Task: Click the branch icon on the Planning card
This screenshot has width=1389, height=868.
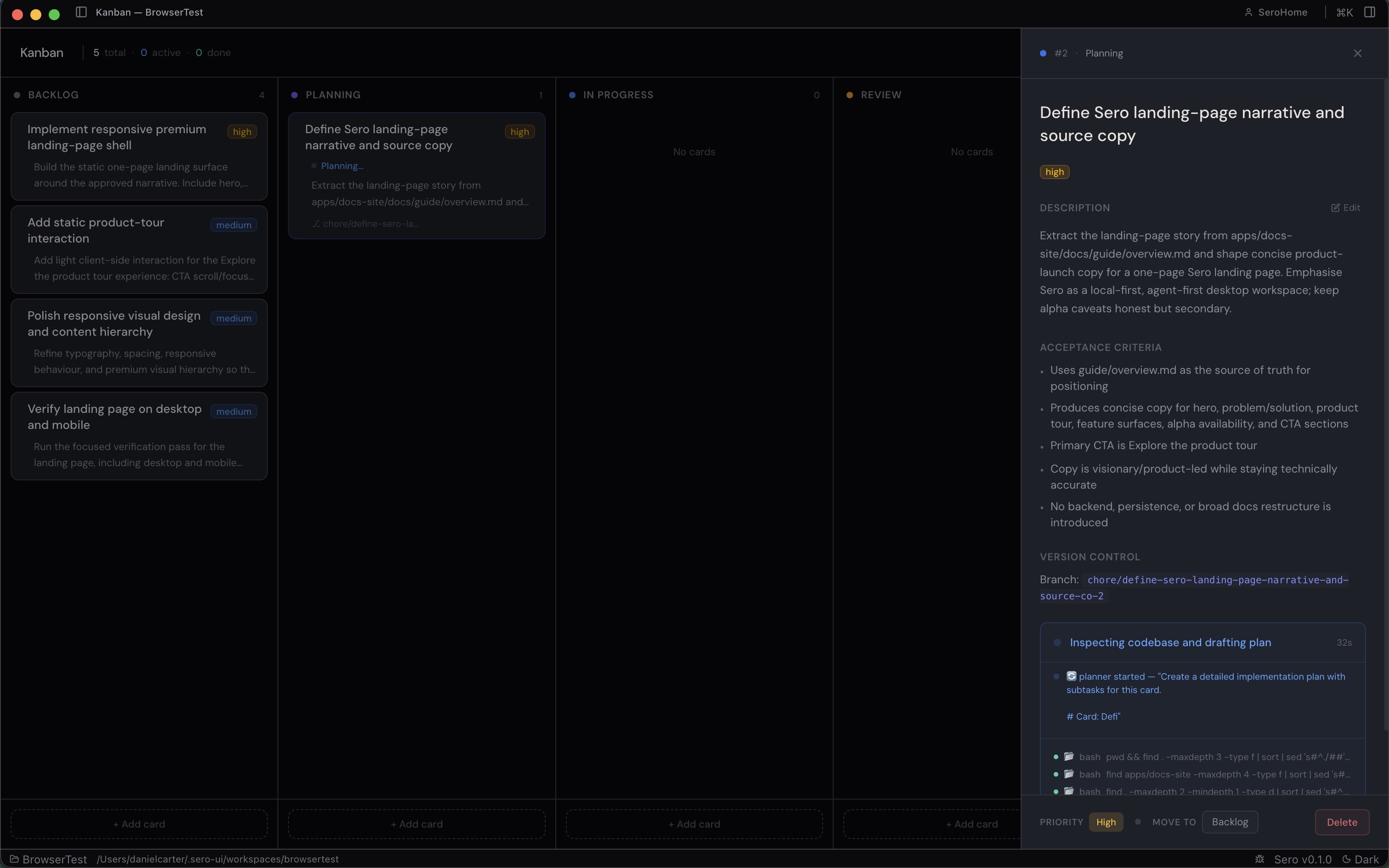Action: 316,223
